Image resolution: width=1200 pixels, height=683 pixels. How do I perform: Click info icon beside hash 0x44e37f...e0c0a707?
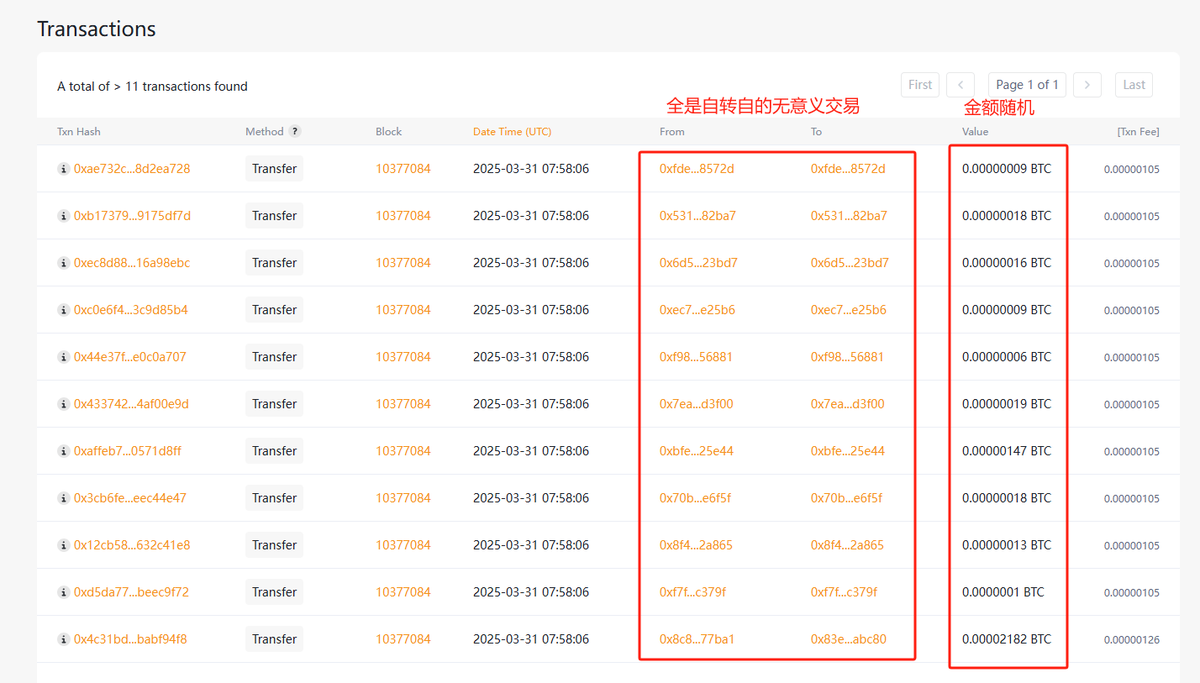pos(63,357)
